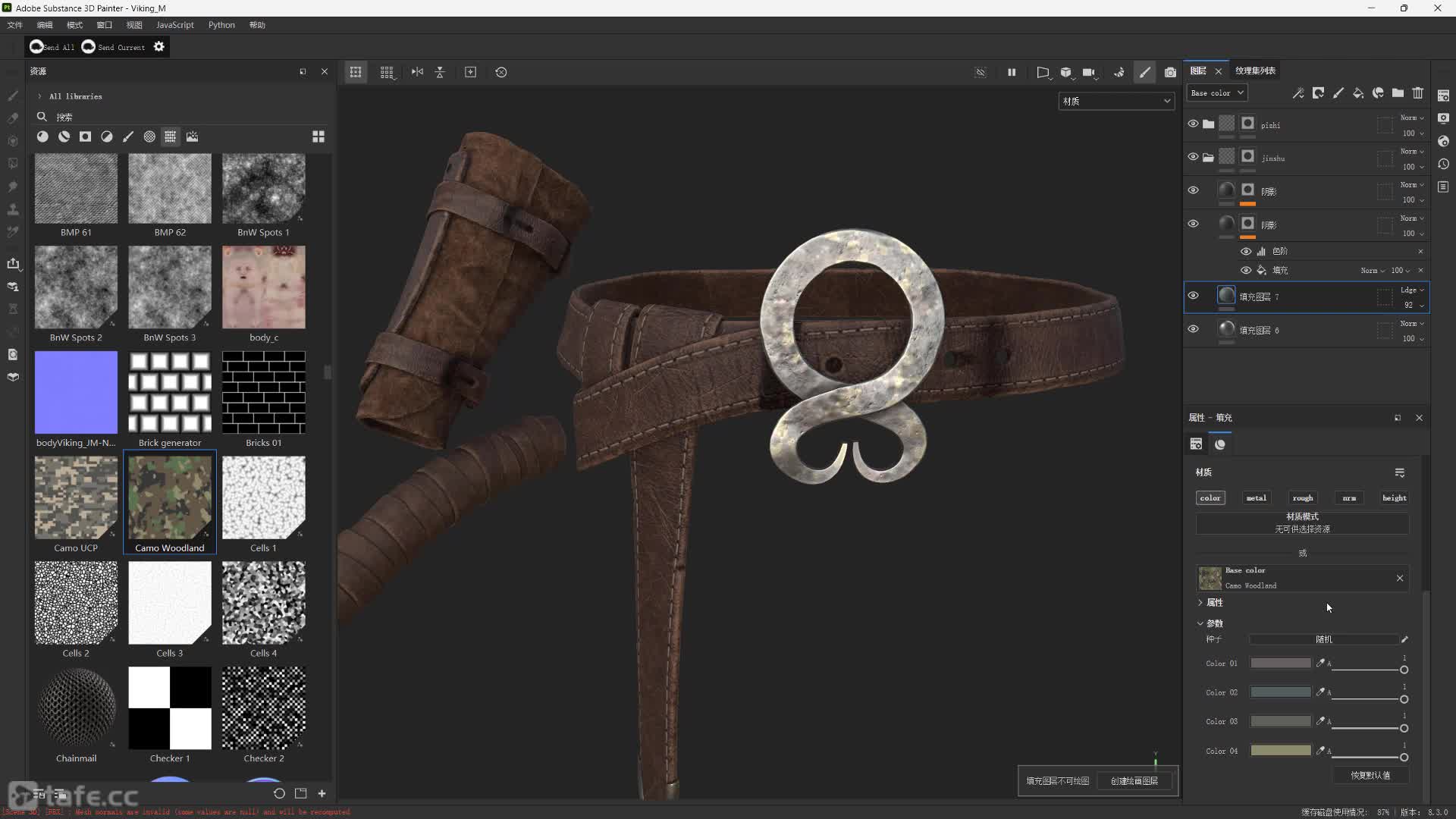1456x819 pixels.
Task: Toggle the metal channel button
Action: click(1256, 498)
